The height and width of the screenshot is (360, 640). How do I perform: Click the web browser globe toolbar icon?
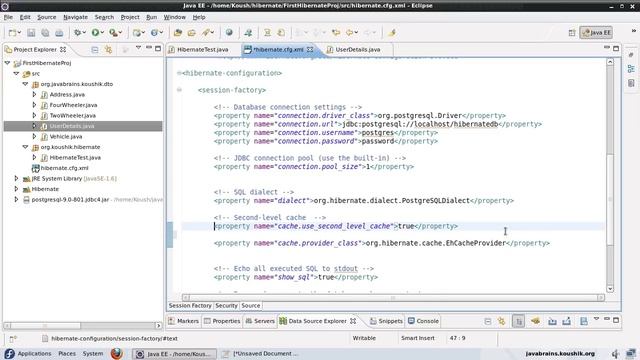tap(229, 33)
